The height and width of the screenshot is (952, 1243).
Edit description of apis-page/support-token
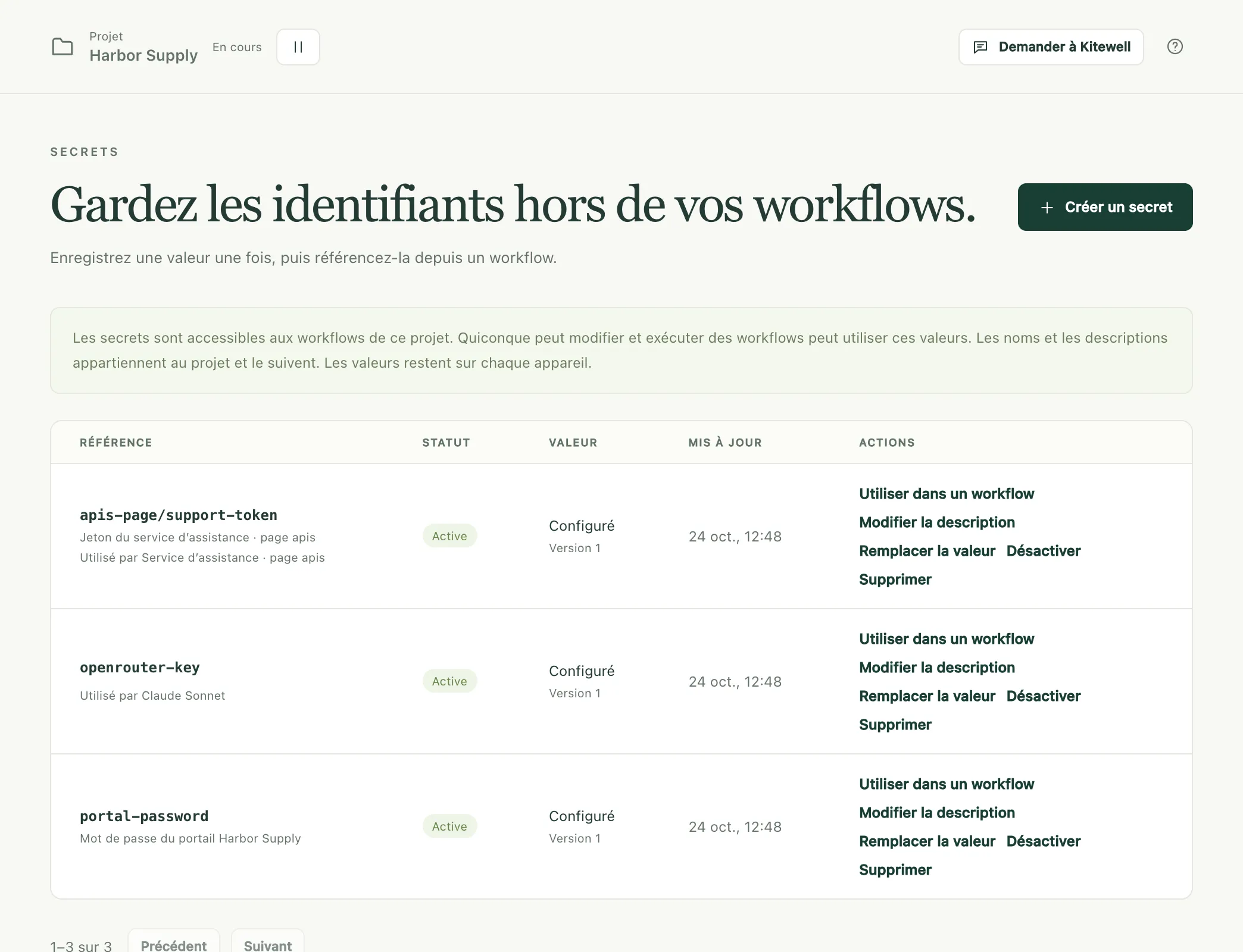936,522
